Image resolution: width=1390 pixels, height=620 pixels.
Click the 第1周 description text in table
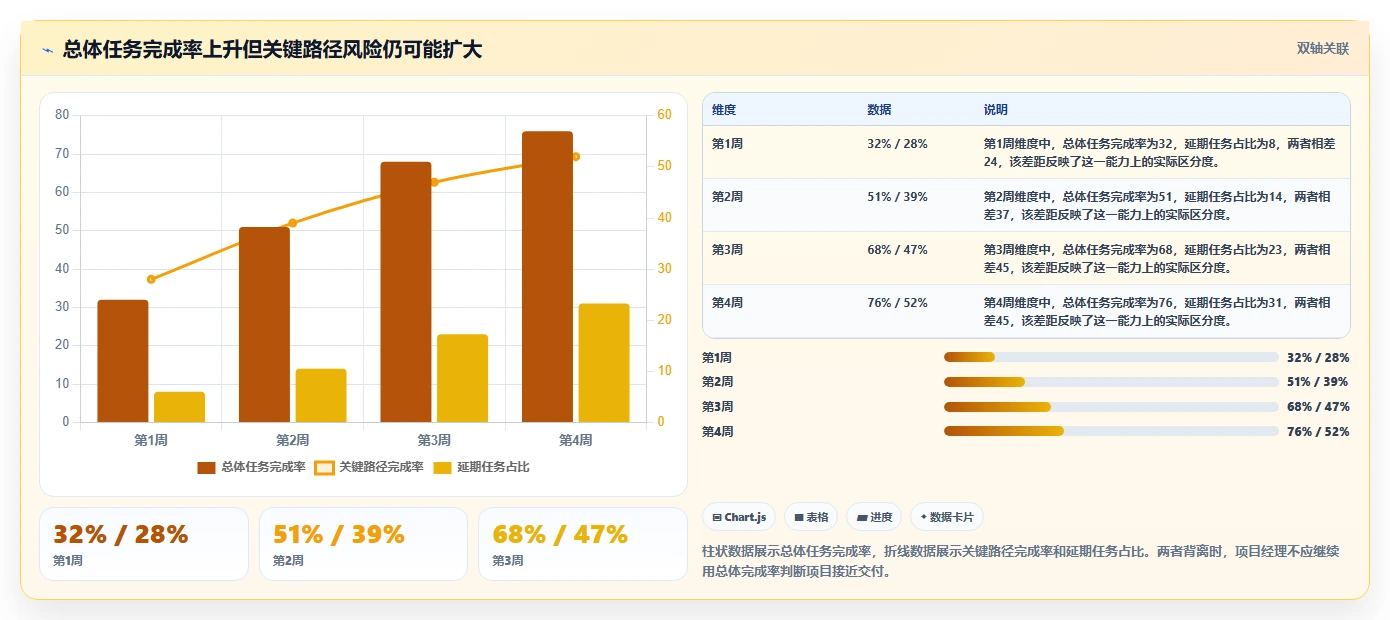coord(1159,152)
